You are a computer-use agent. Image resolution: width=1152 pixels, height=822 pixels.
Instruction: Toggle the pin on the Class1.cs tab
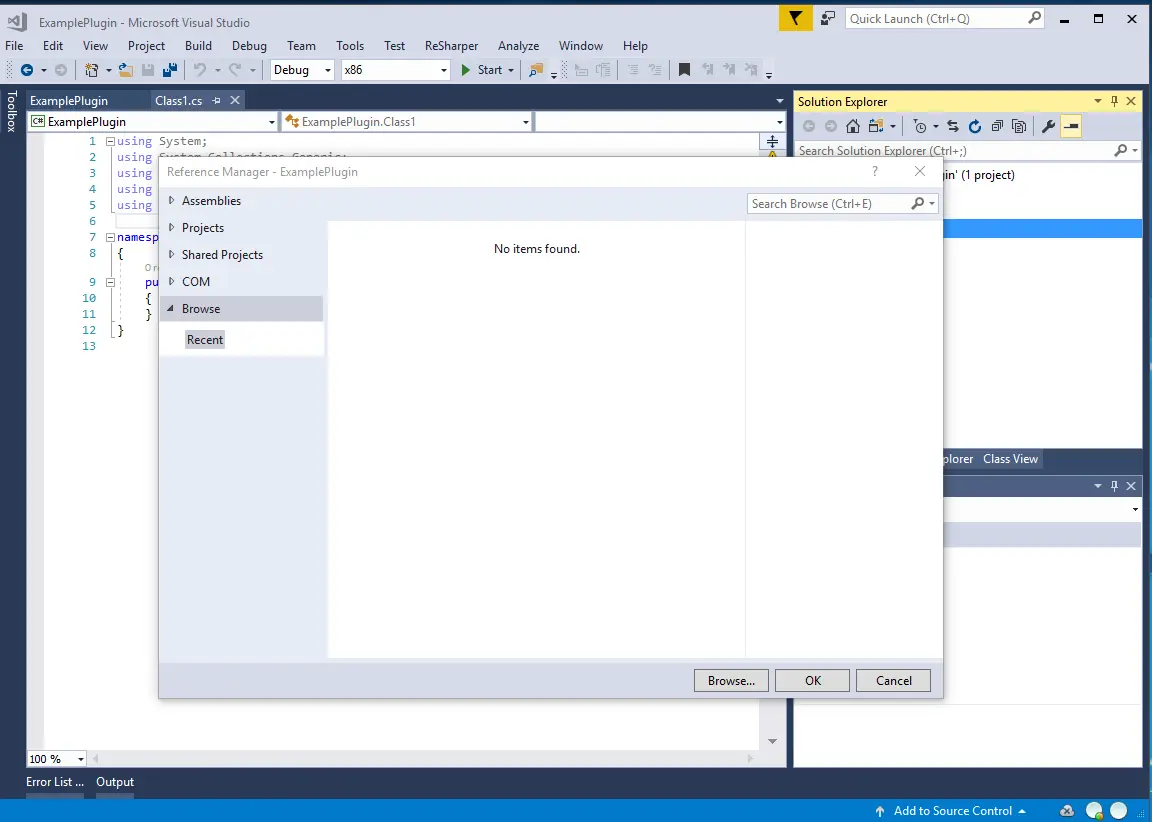(x=216, y=101)
